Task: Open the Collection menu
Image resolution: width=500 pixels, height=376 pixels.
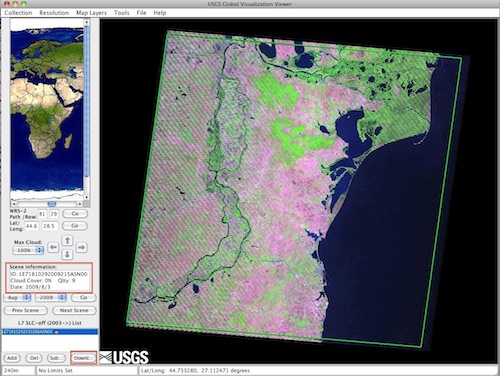Action: pyautogui.click(x=18, y=13)
